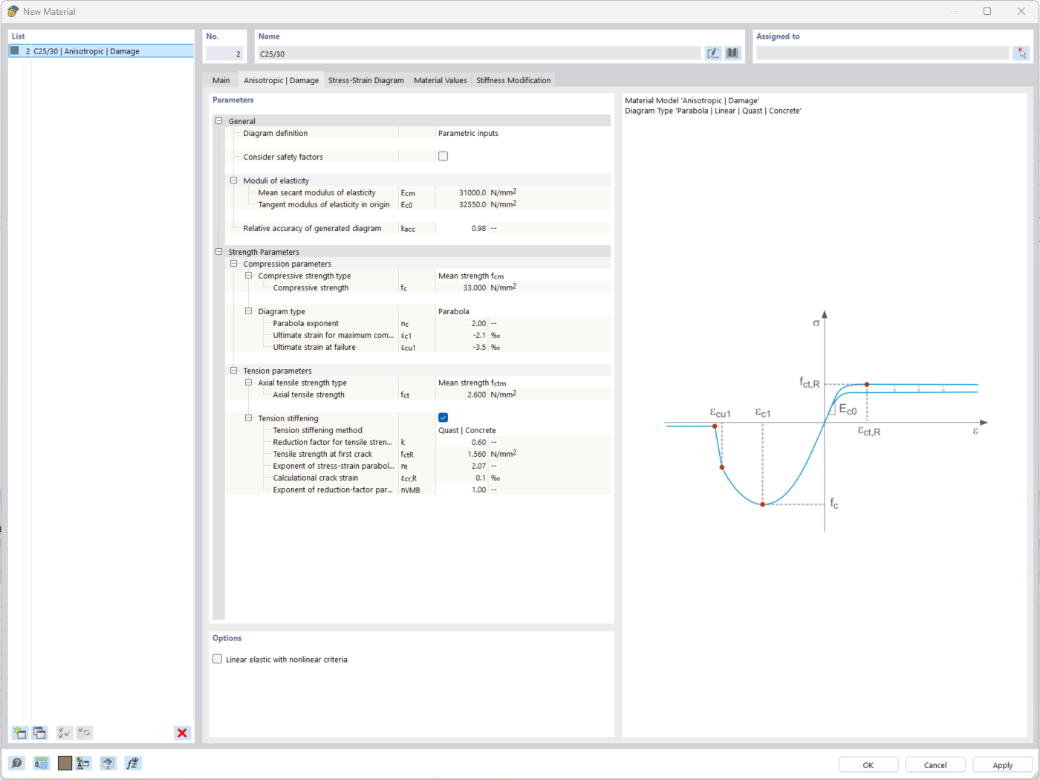The width and height of the screenshot is (1040, 780).
Task: Uncheck the Tension stiffening checkbox
Action: (x=443, y=418)
